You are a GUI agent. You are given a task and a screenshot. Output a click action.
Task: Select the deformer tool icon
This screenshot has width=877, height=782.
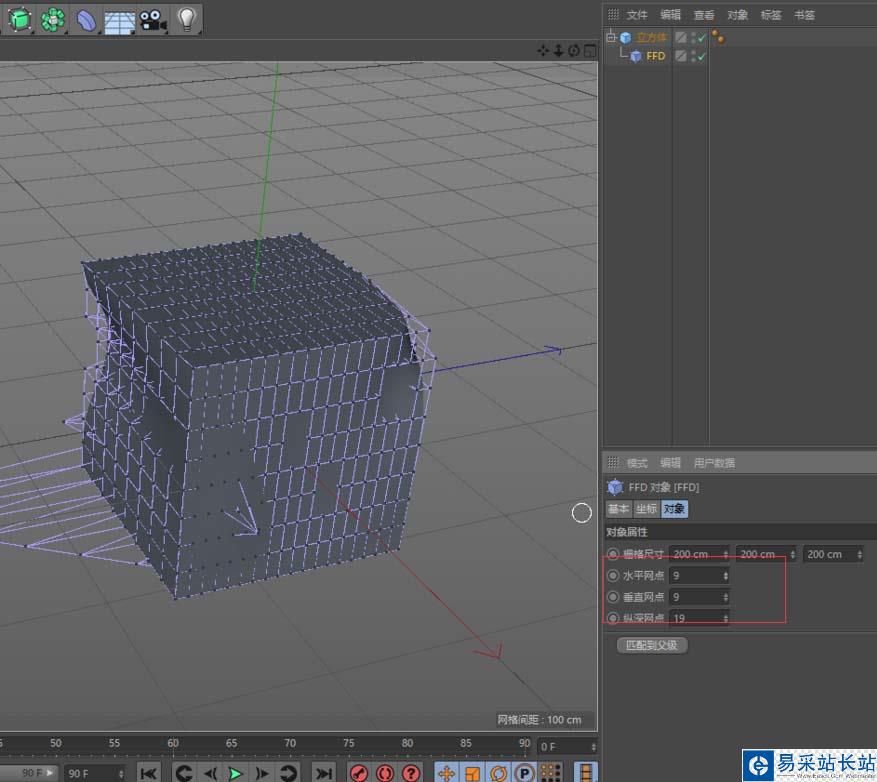point(86,20)
